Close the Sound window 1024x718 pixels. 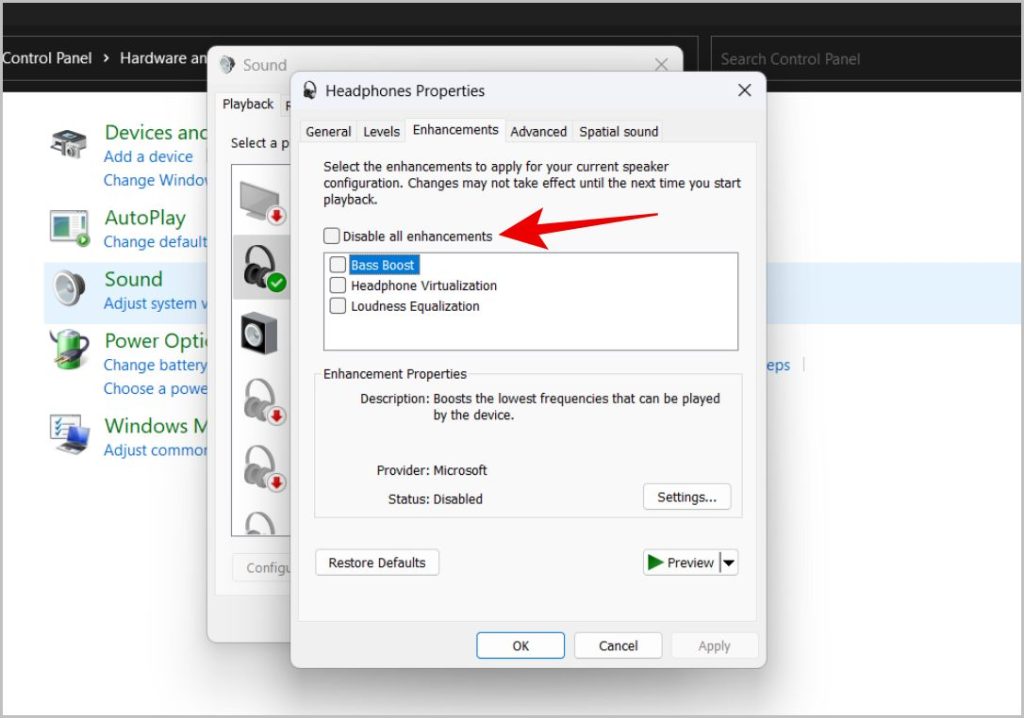(661, 64)
